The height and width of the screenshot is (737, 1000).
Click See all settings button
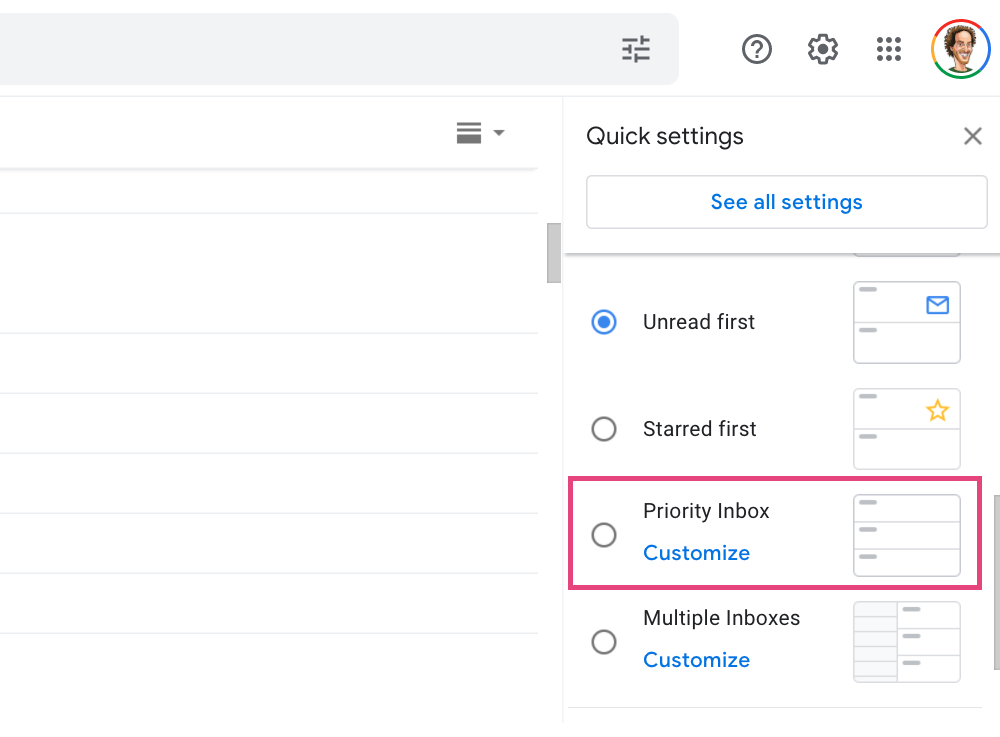pyautogui.click(x=786, y=202)
